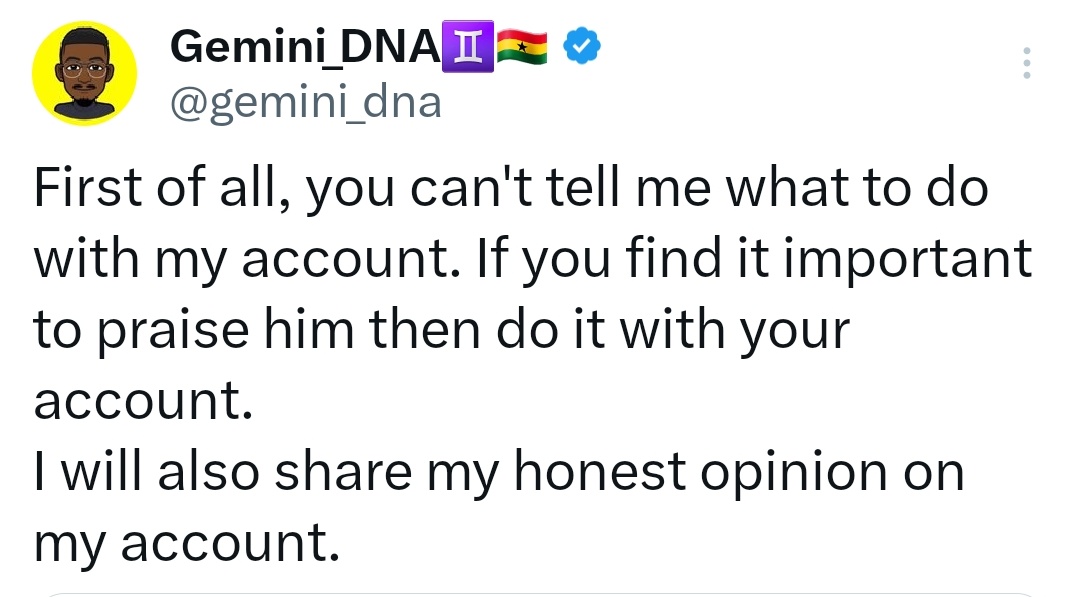The height and width of the screenshot is (597, 1080).
Task: Click the Ghana flag emoji
Action: (522, 47)
